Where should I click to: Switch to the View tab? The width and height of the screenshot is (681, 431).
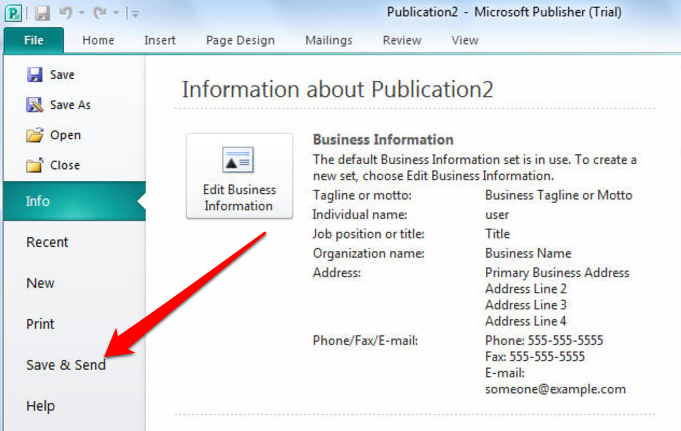[465, 40]
